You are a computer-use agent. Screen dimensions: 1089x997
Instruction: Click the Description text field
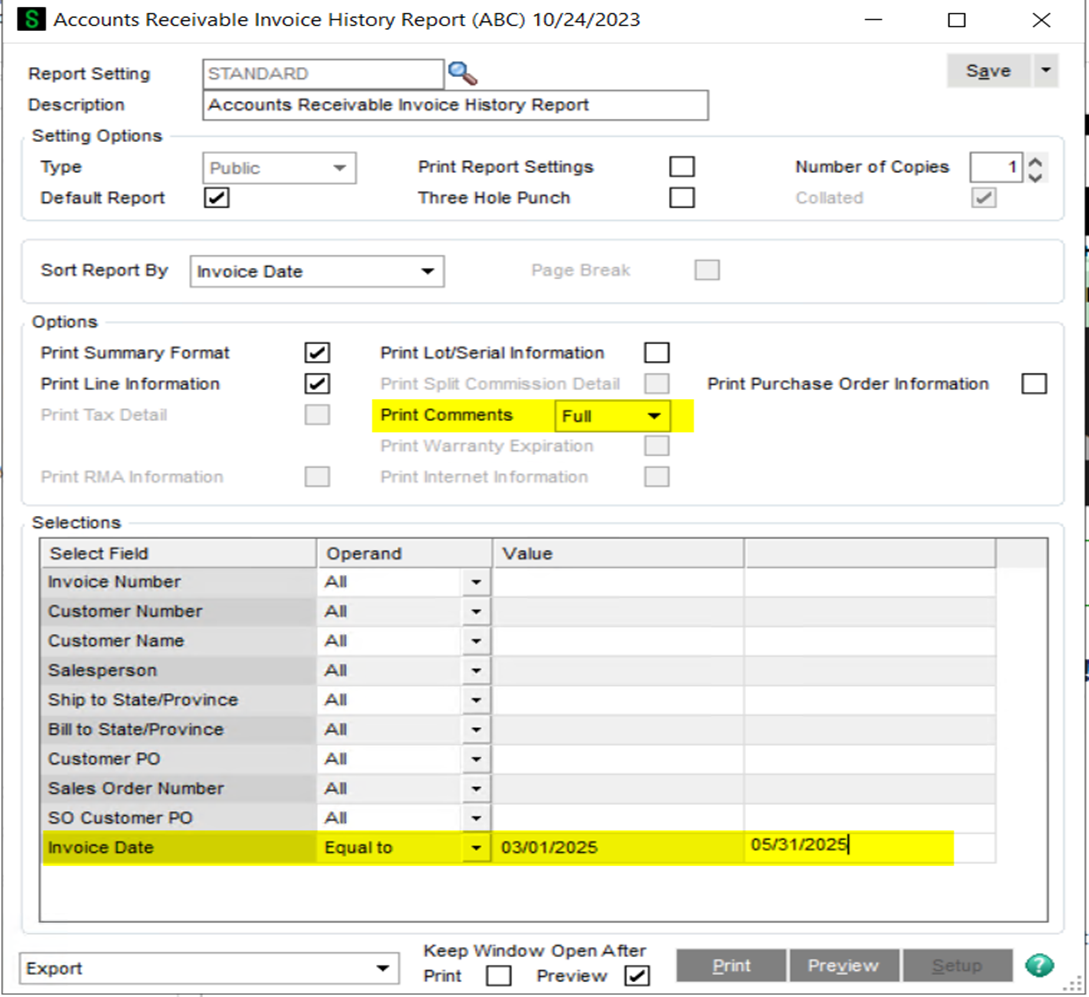click(x=455, y=105)
